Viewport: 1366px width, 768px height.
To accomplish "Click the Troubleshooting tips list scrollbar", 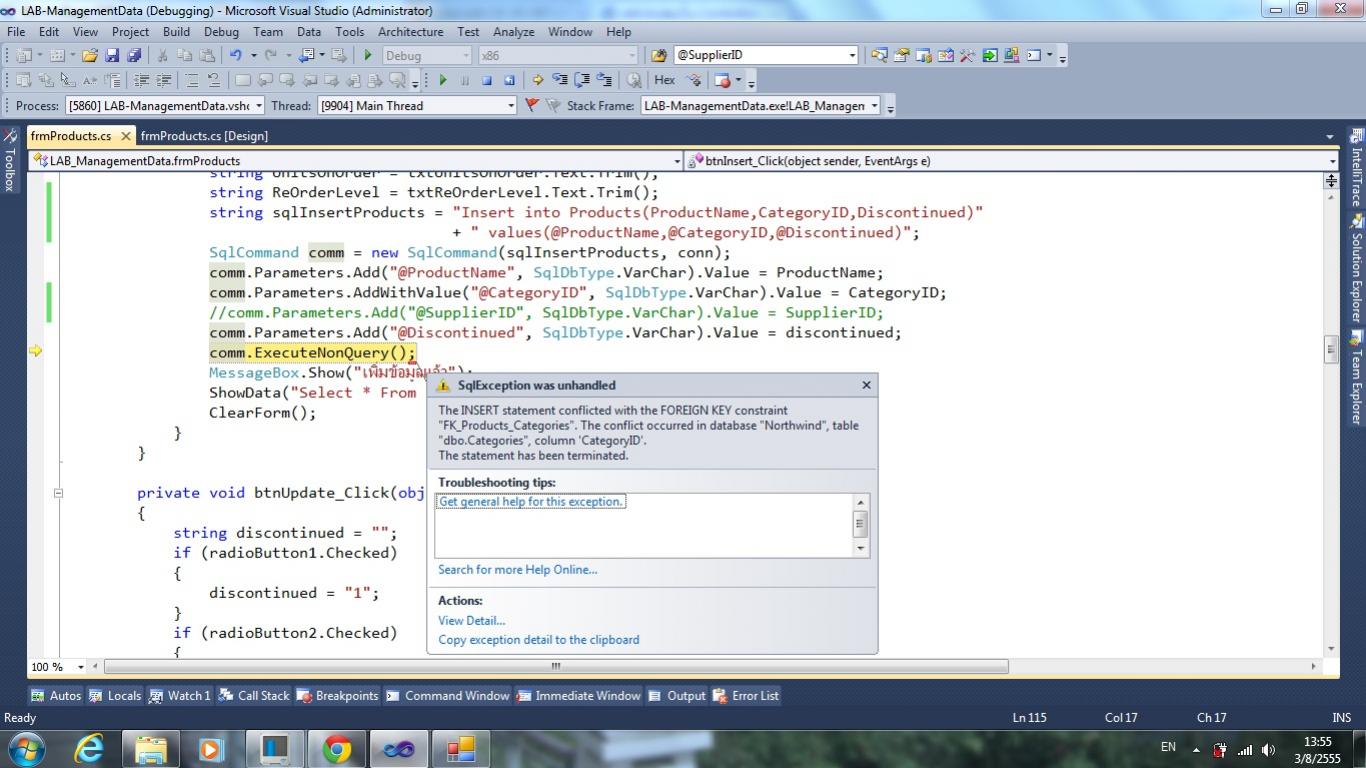I will [859, 524].
